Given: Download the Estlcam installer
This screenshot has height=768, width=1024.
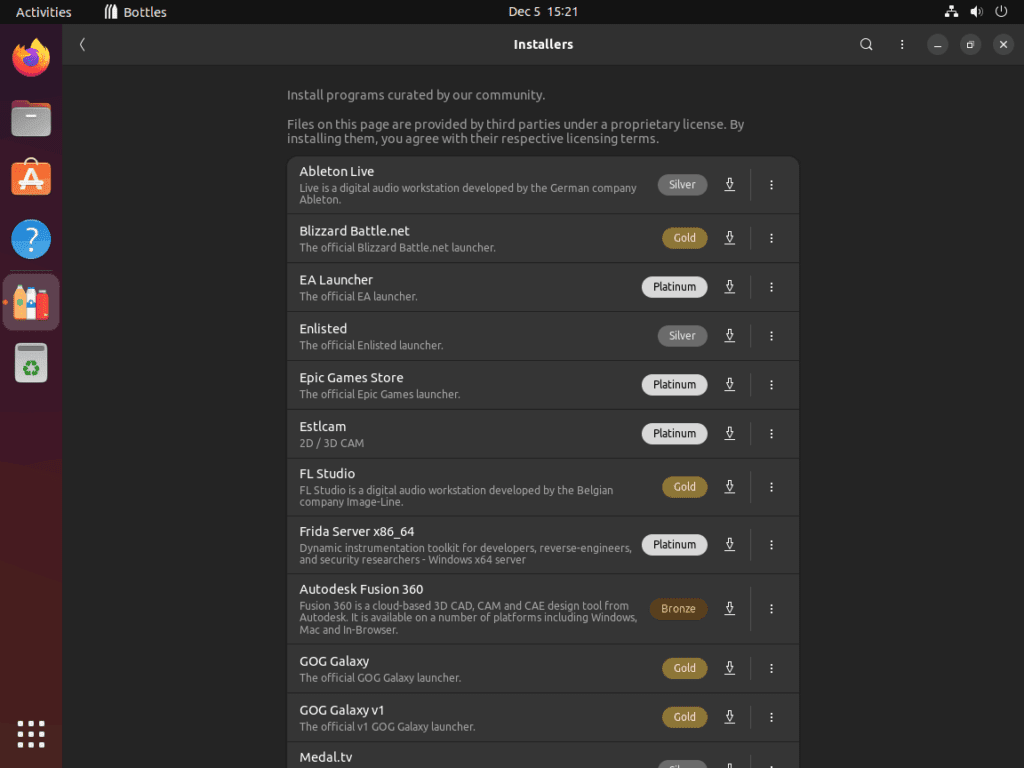Looking at the screenshot, I should pyautogui.click(x=729, y=433).
